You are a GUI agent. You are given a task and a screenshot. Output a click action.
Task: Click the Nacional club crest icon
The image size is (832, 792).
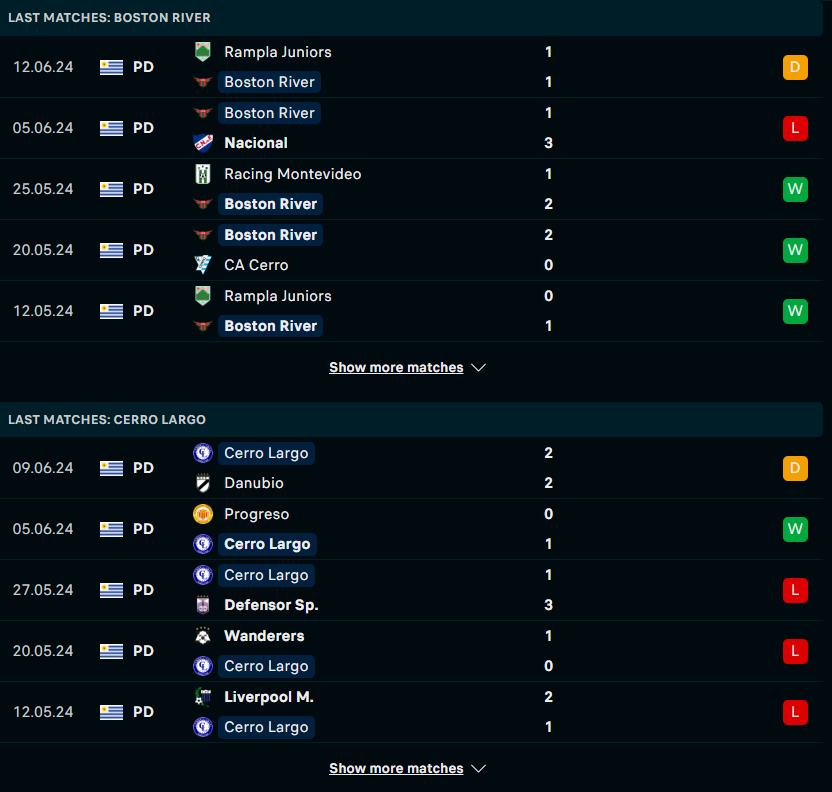tap(203, 143)
